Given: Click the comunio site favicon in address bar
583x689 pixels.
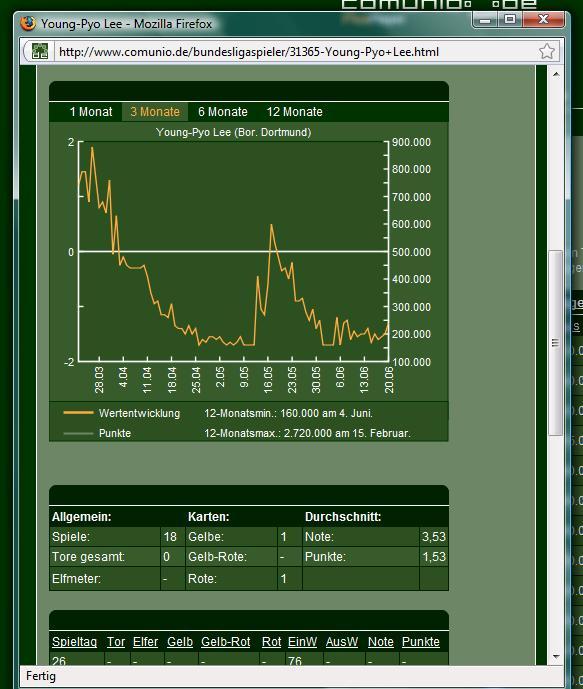Looking at the screenshot, I should click(x=40, y=51).
